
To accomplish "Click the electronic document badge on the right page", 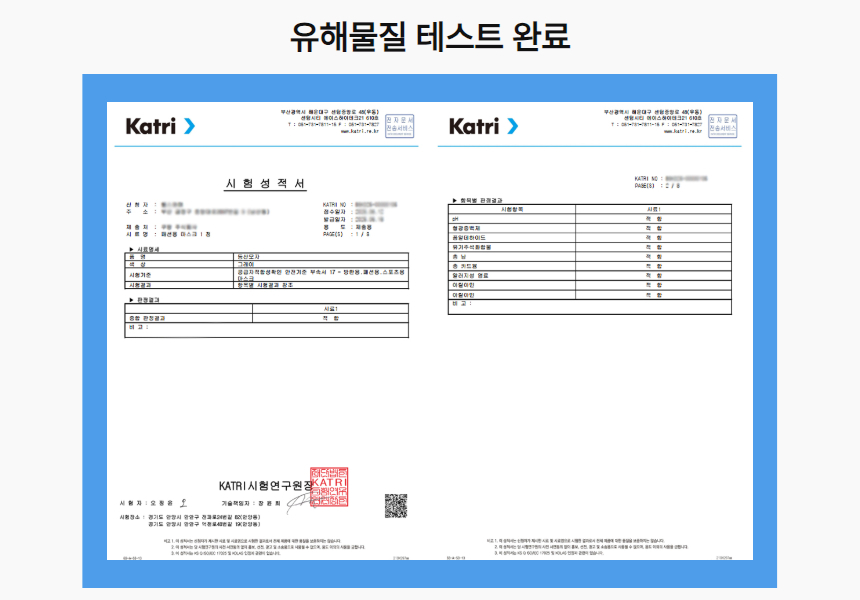I will (722, 126).
